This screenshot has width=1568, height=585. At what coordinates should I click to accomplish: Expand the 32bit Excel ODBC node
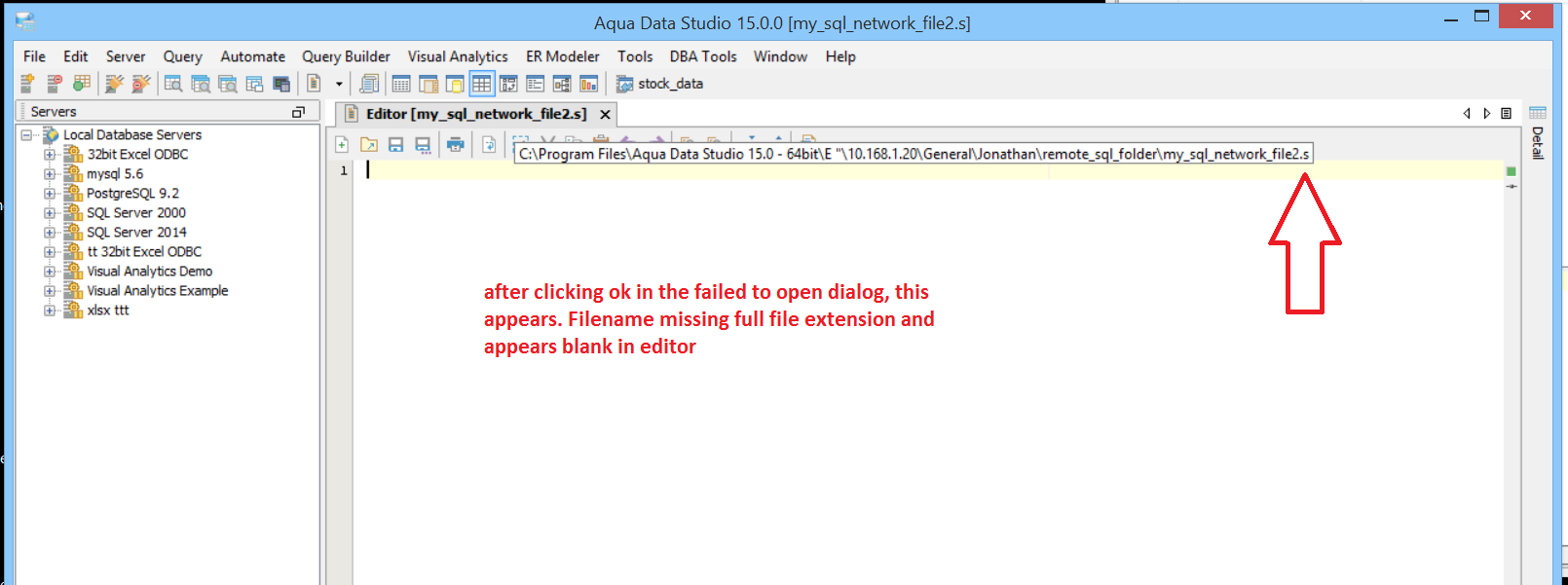click(x=50, y=155)
